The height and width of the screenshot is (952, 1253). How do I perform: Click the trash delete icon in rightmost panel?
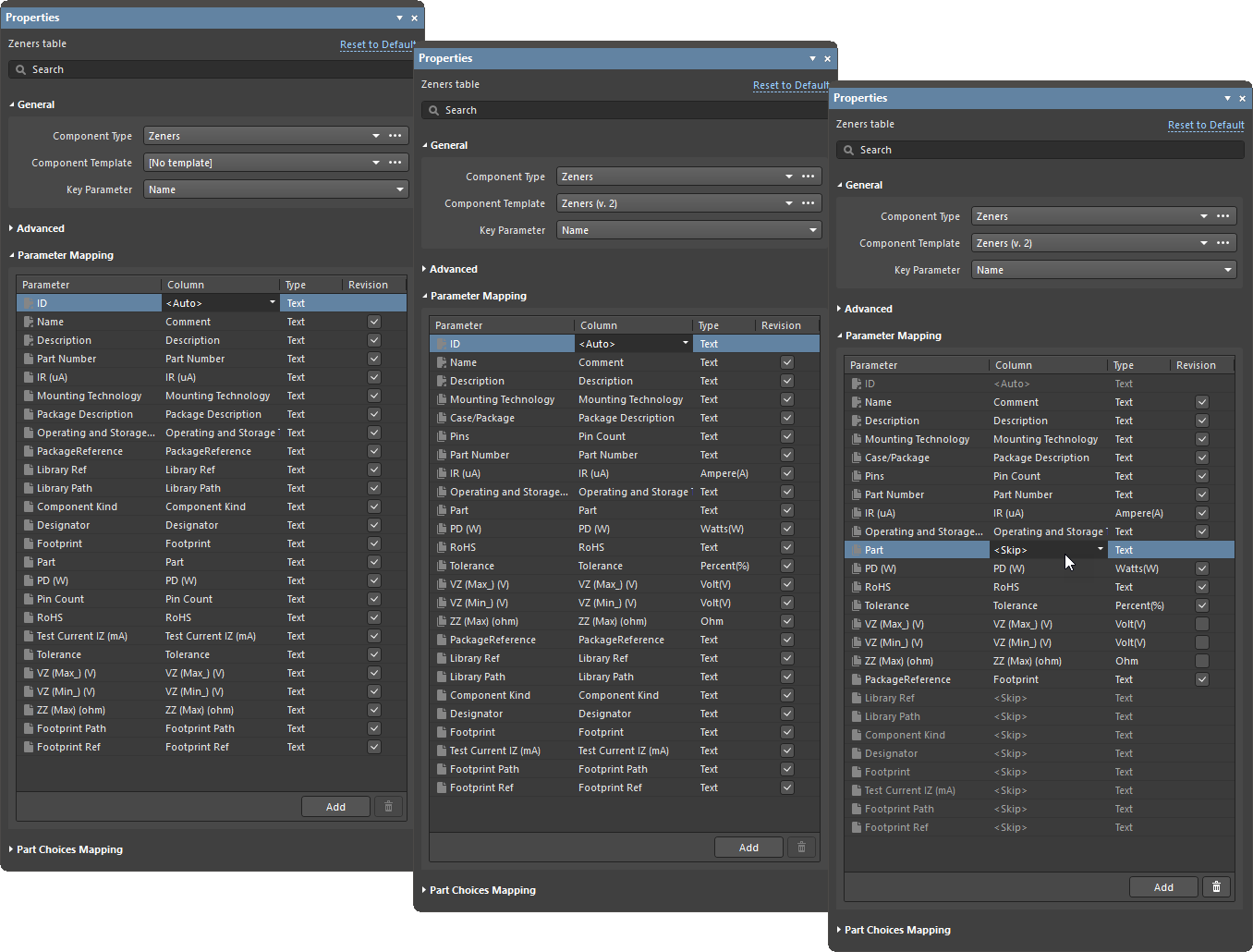click(x=1216, y=887)
